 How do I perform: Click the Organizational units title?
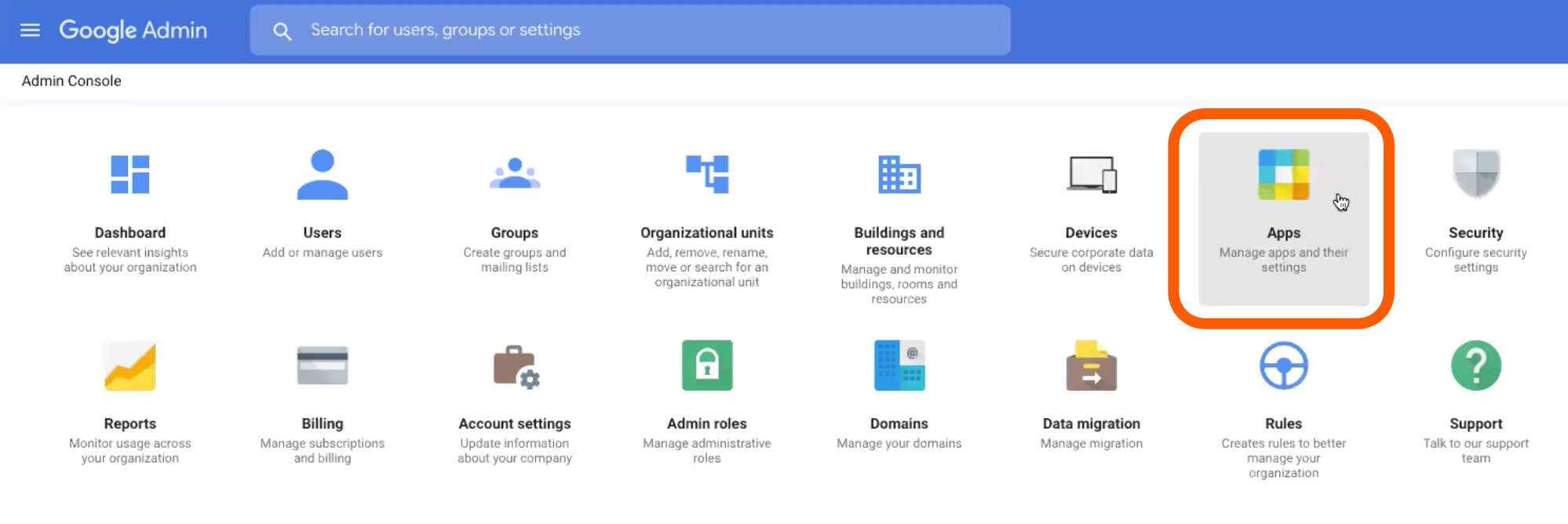click(707, 233)
